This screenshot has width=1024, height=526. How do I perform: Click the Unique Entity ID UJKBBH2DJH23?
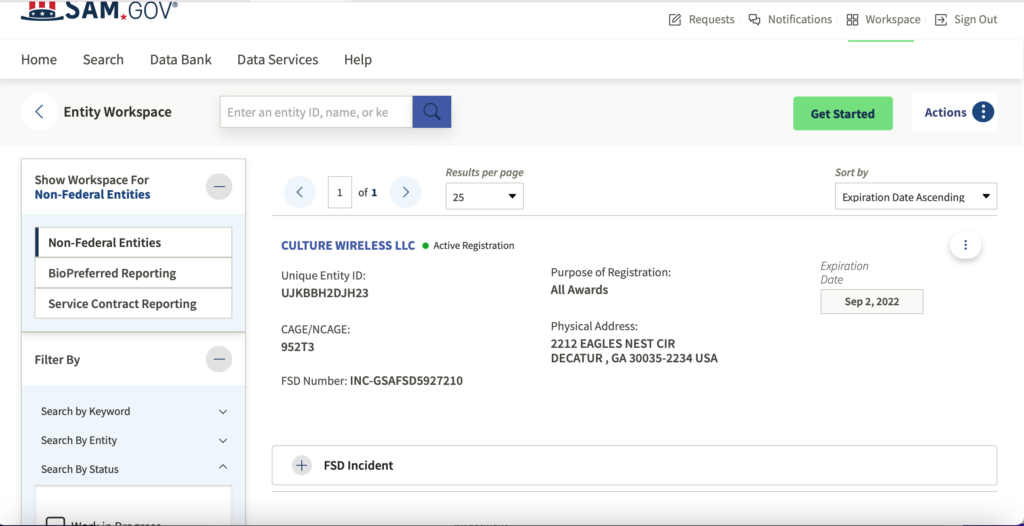[x=325, y=293]
